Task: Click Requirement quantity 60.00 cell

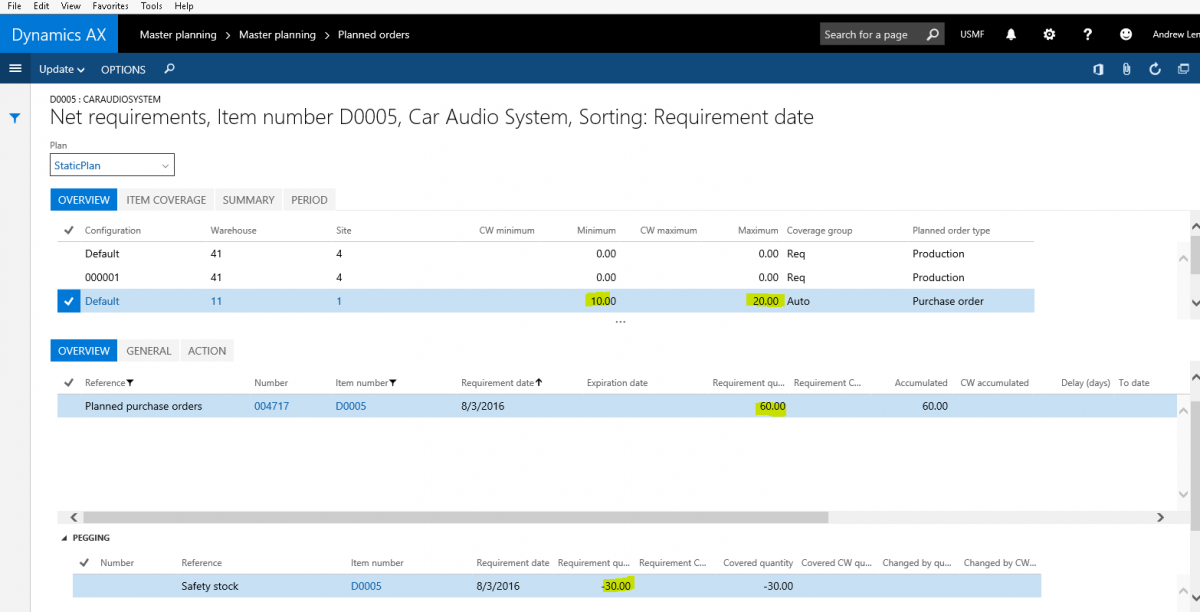Action: click(x=771, y=406)
